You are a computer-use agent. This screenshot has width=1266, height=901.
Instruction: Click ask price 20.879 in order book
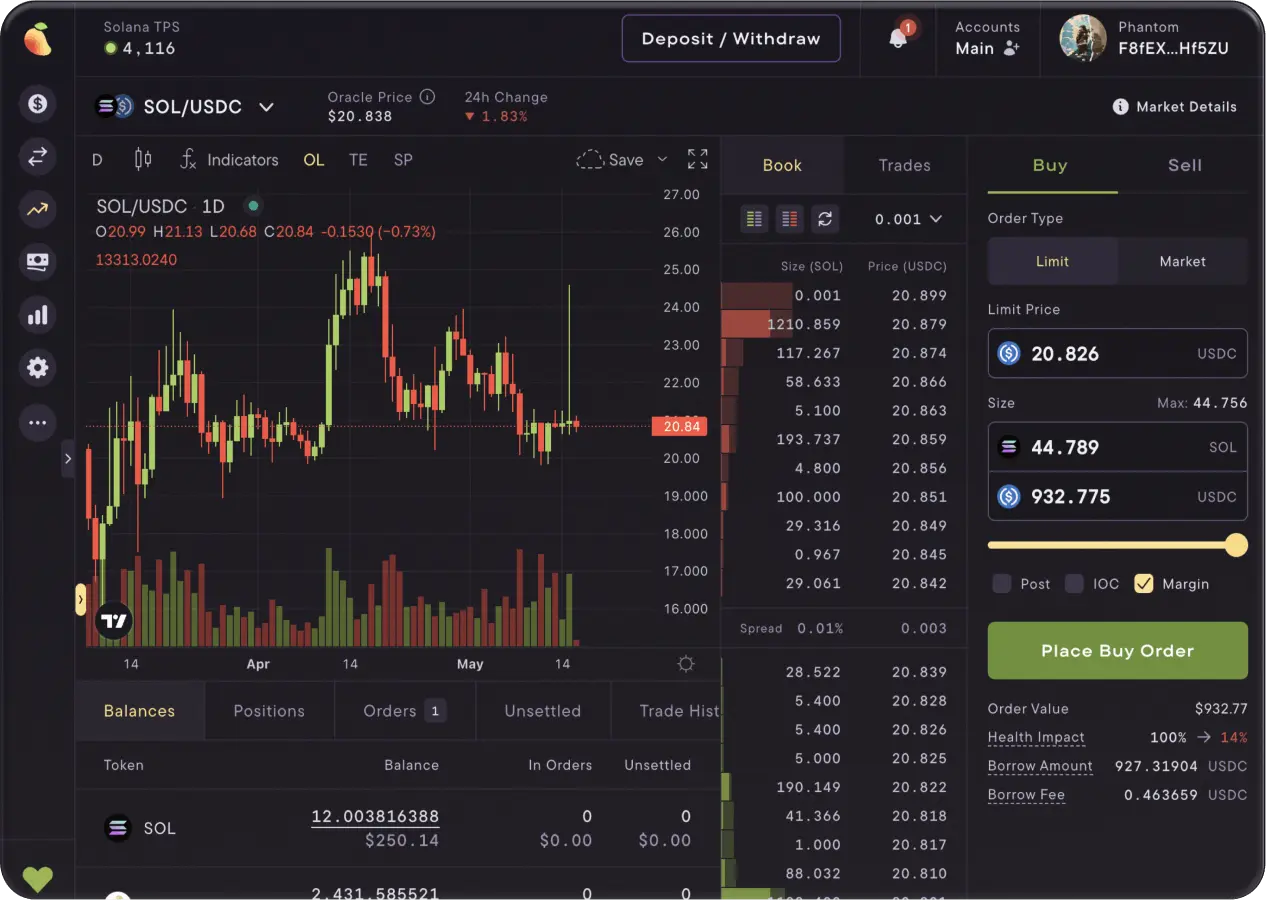pyautogui.click(x=919, y=324)
